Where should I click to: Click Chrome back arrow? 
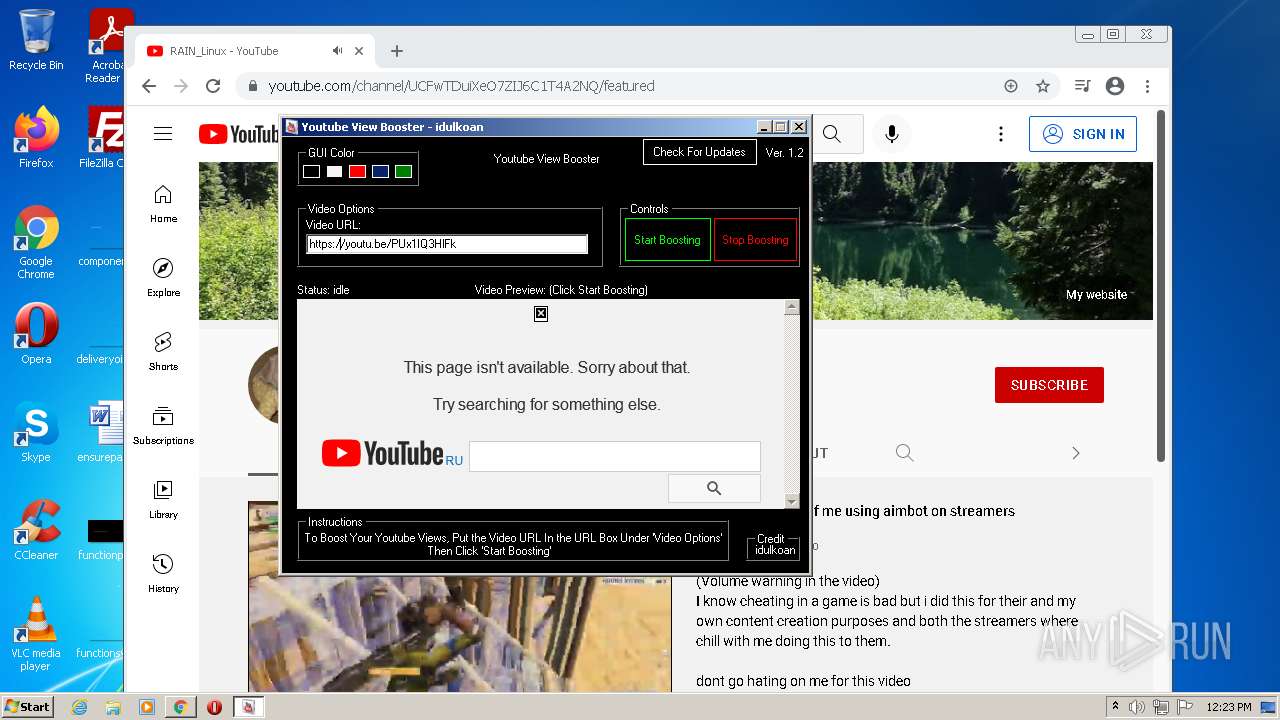point(149,86)
